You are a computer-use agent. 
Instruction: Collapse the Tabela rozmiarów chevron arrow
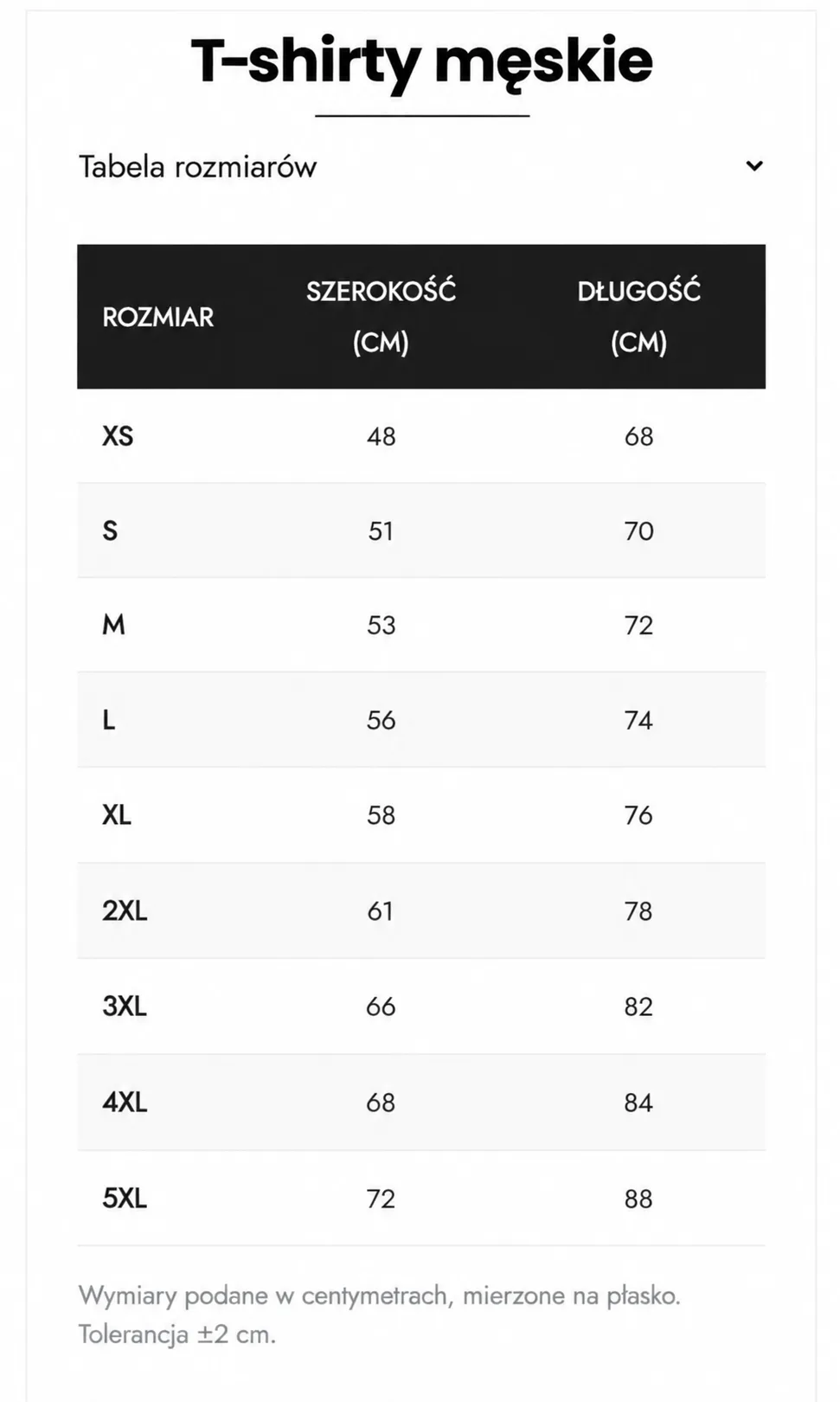(x=754, y=166)
